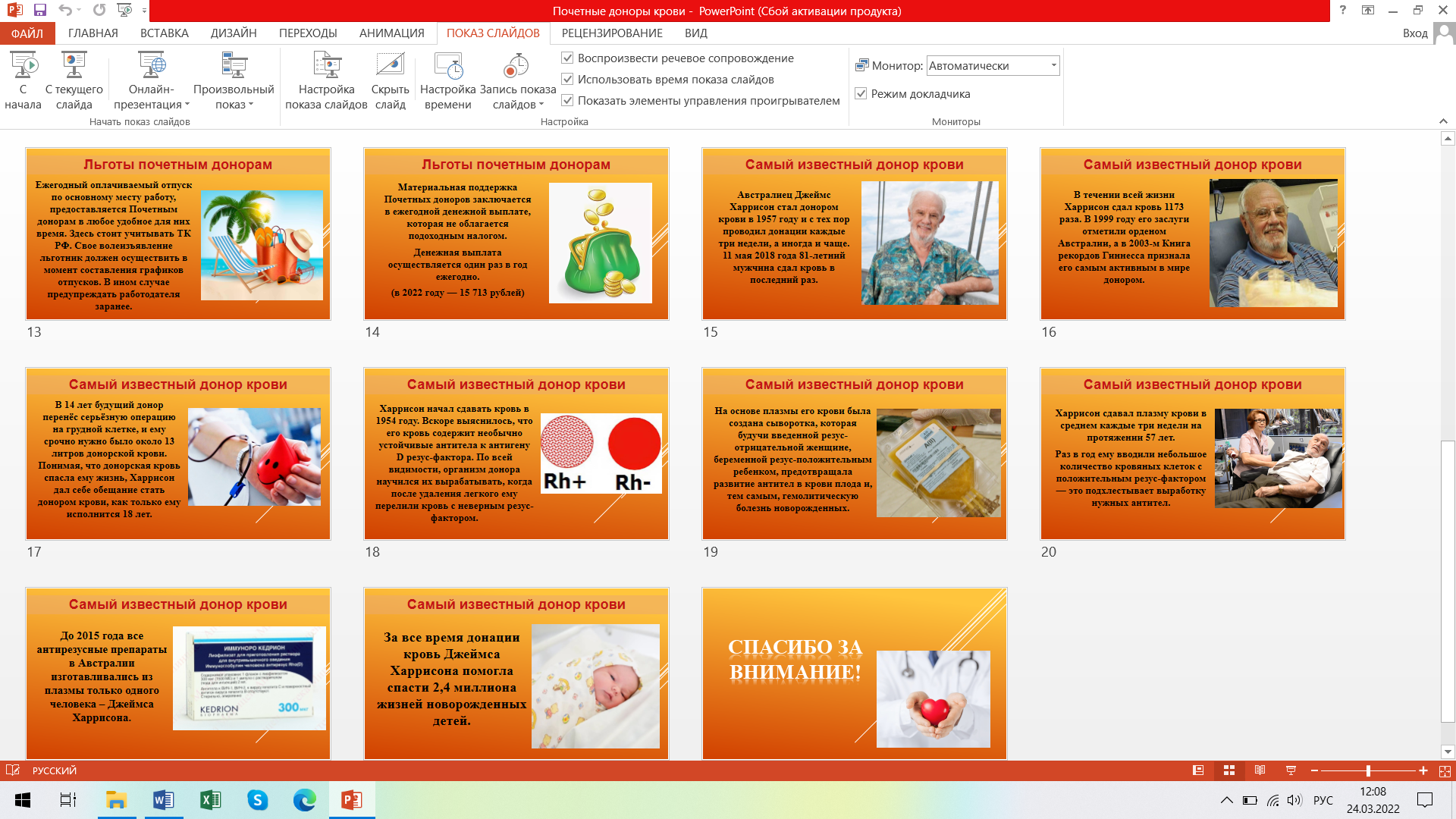The image size is (1456, 819).
Task: Undo the last action
Action: [x=65, y=10]
